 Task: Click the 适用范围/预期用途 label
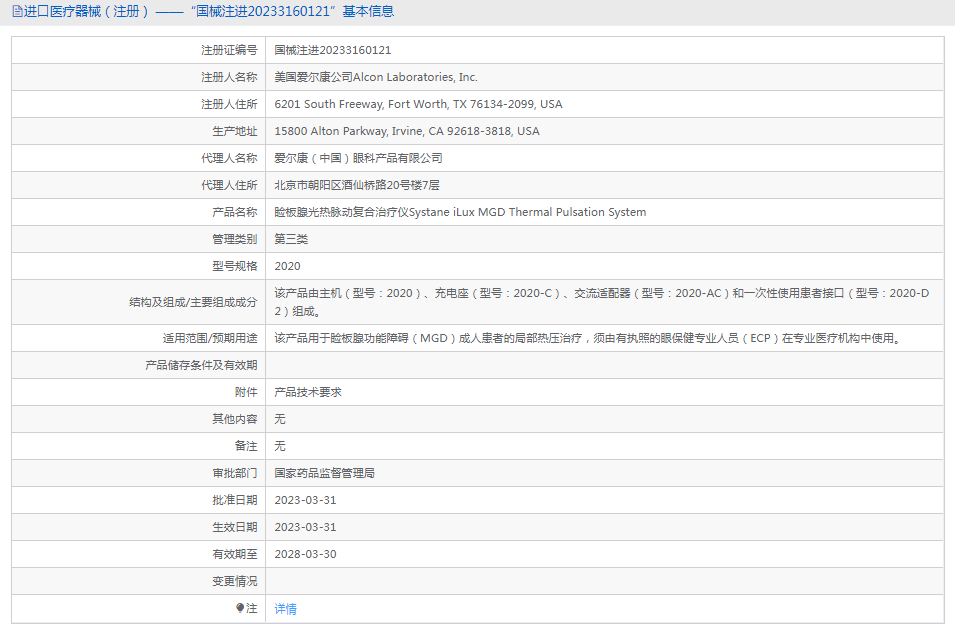(210, 338)
